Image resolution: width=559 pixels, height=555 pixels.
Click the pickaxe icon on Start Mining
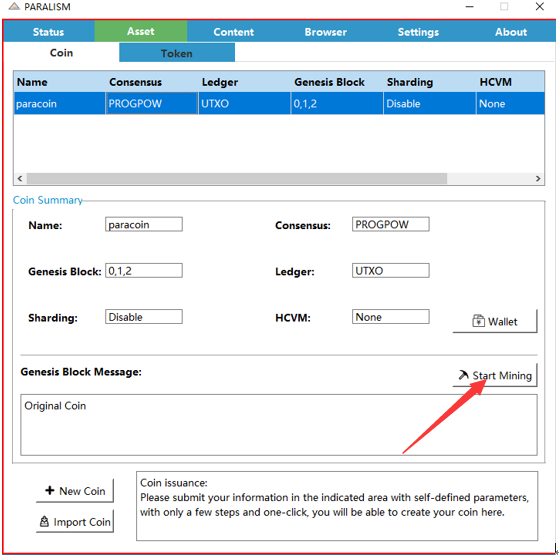pos(463,375)
